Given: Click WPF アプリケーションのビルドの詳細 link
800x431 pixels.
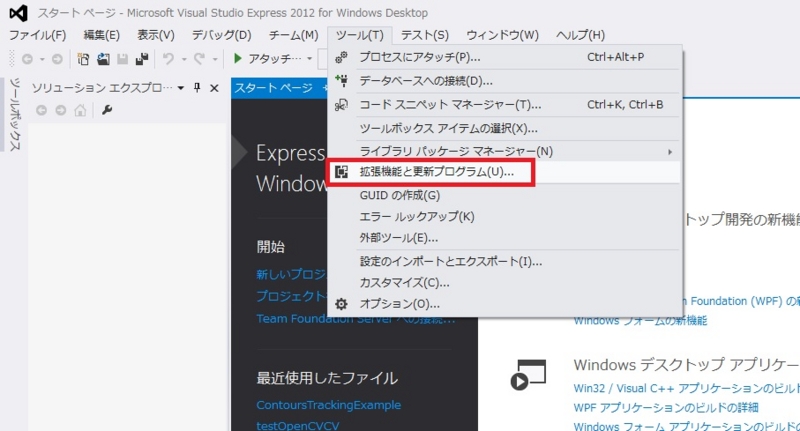Looking at the screenshot, I should [666, 408].
